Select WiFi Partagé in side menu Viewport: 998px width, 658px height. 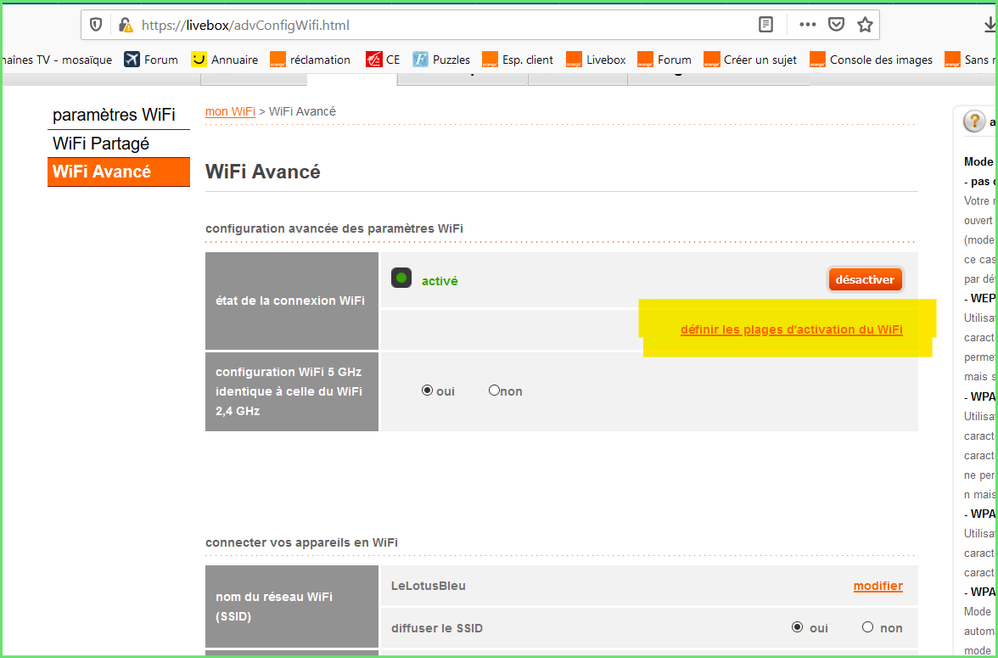tap(118, 143)
